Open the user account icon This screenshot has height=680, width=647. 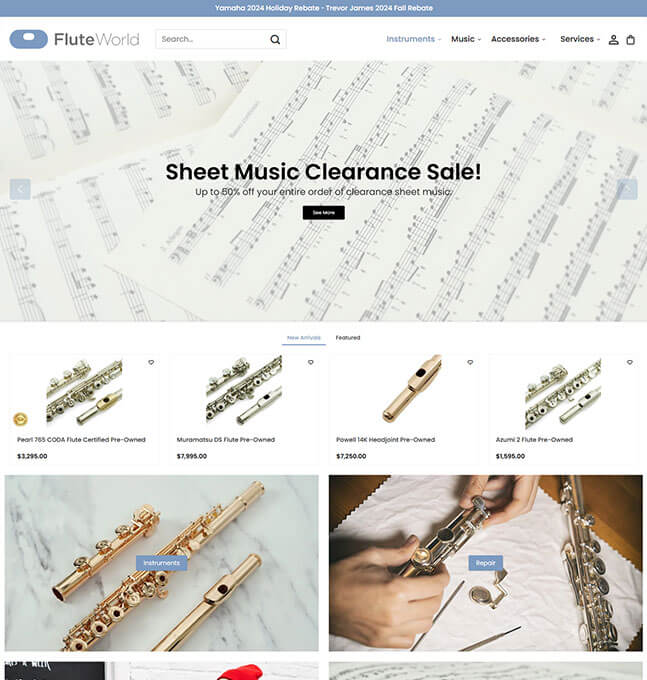coord(613,40)
